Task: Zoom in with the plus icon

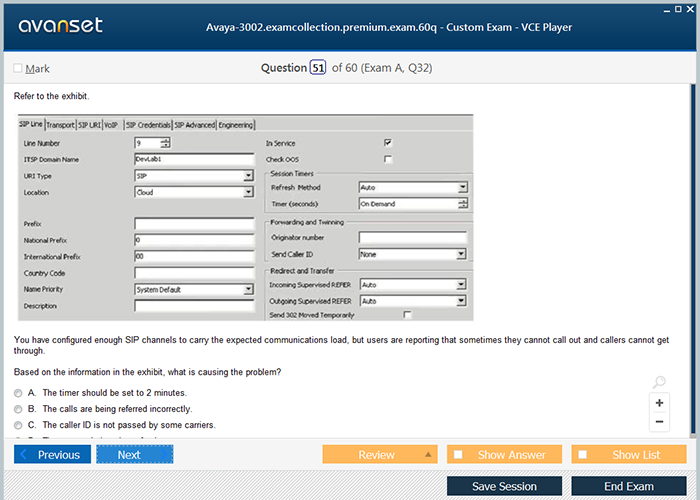Action: (x=659, y=403)
